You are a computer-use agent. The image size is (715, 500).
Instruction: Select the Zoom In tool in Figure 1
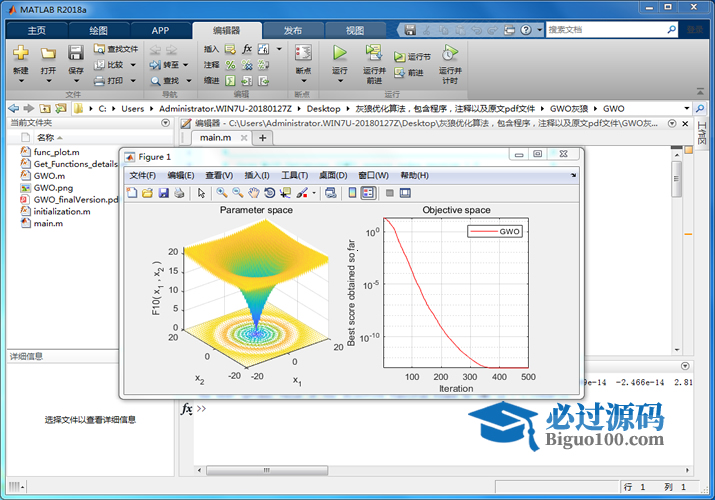point(222,193)
